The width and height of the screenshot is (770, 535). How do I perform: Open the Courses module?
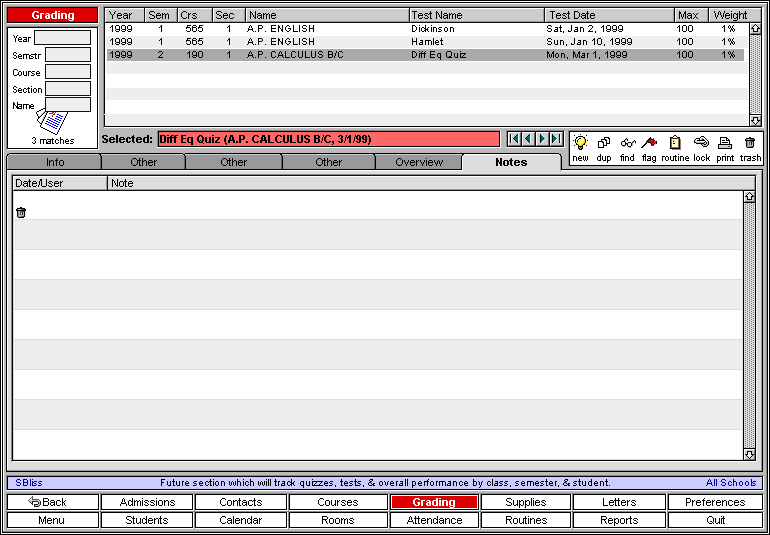tap(338, 502)
